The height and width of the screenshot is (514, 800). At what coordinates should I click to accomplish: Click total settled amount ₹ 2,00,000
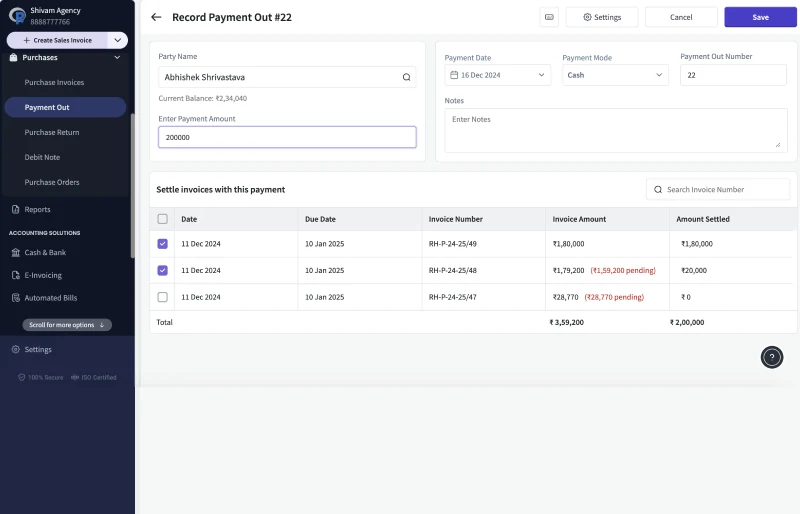[x=687, y=323]
